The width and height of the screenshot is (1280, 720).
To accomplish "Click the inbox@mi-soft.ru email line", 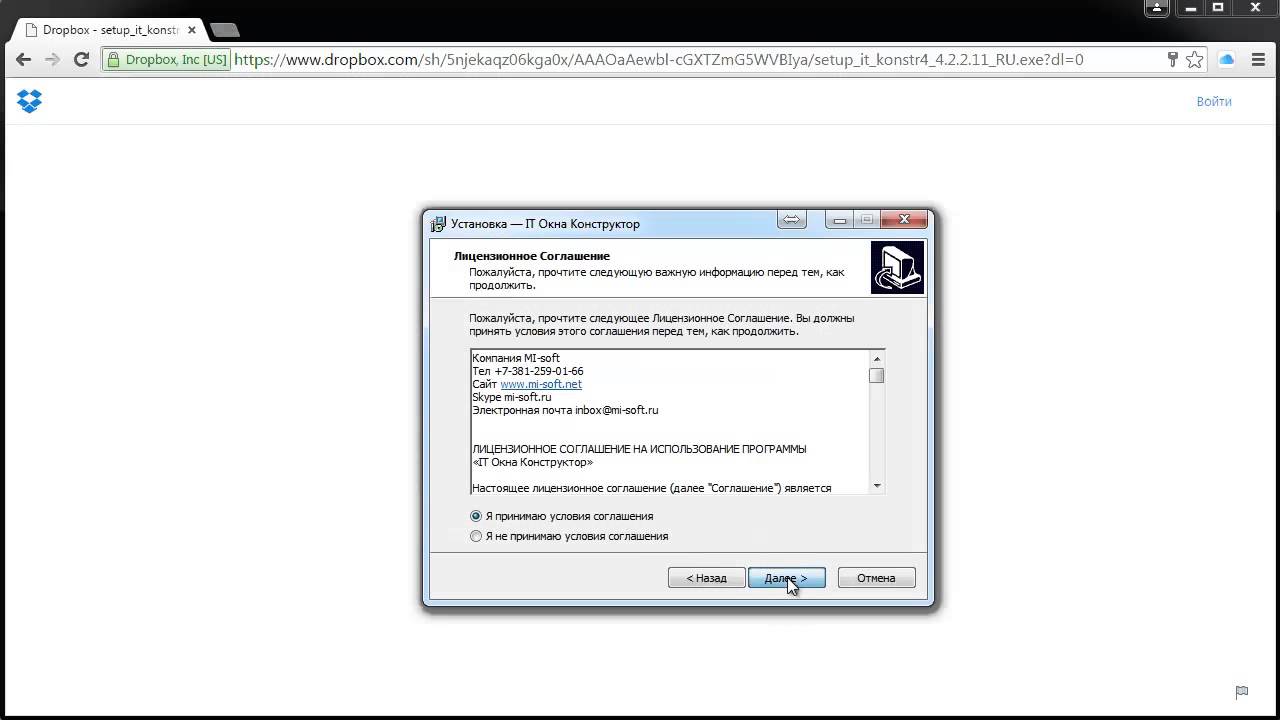I will pyautogui.click(x=565, y=410).
